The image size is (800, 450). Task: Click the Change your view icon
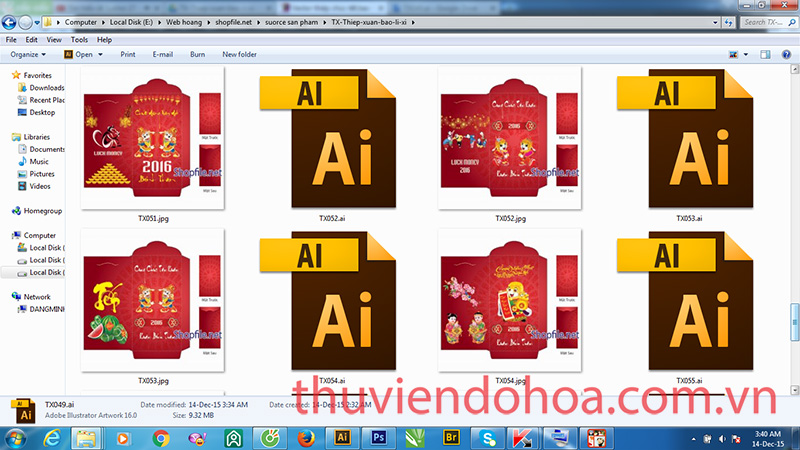(734, 55)
